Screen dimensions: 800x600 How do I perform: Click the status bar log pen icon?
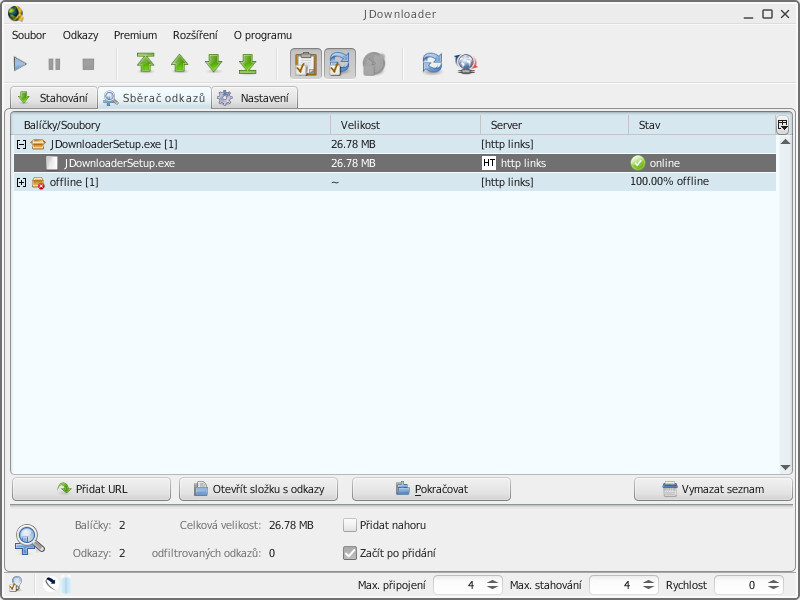[51, 584]
